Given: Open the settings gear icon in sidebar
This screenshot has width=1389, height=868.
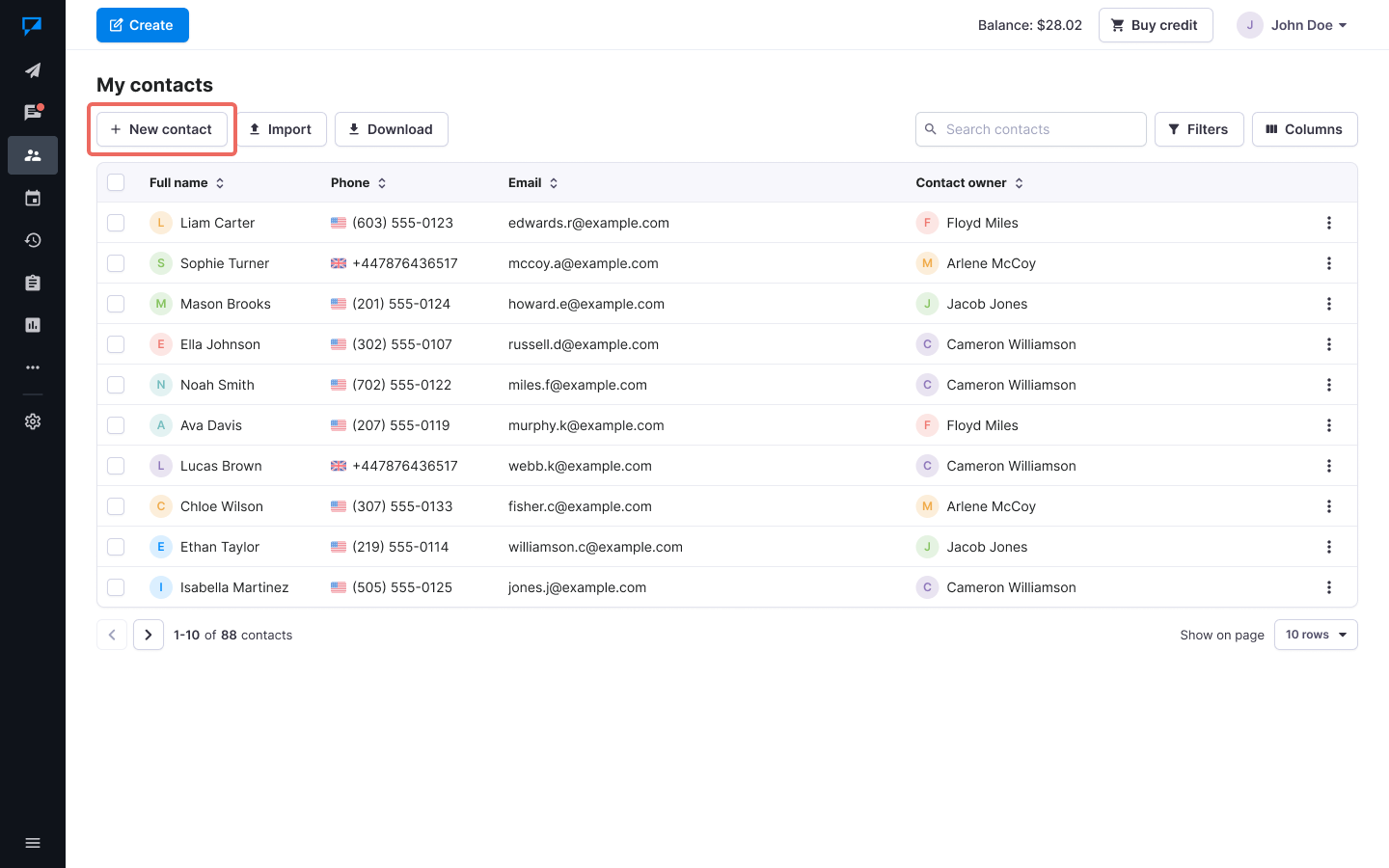Looking at the screenshot, I should (33, 421).
